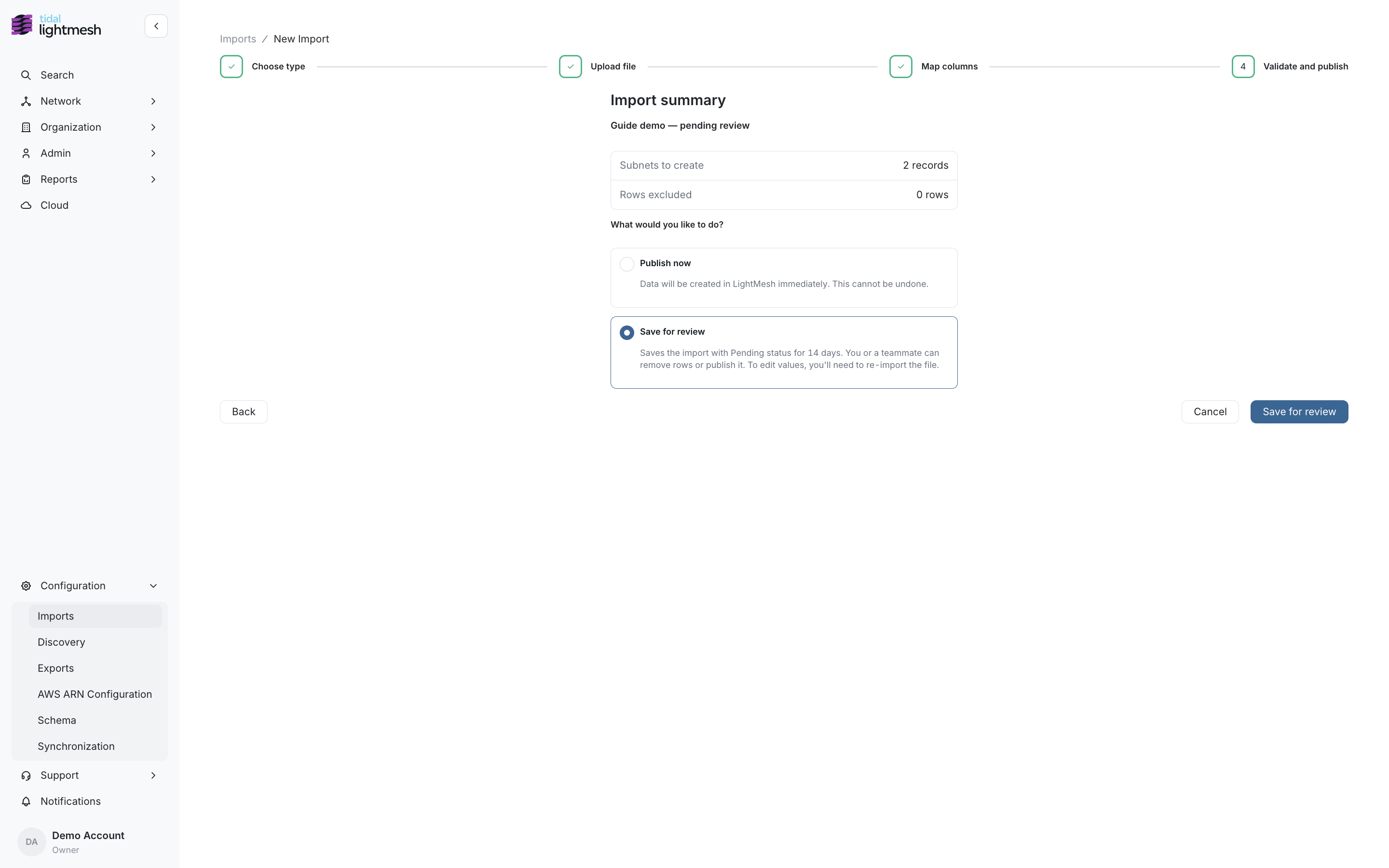
Task: Open the Synchronization menu item
Action: pyautogui.click(x=95, y=746)
